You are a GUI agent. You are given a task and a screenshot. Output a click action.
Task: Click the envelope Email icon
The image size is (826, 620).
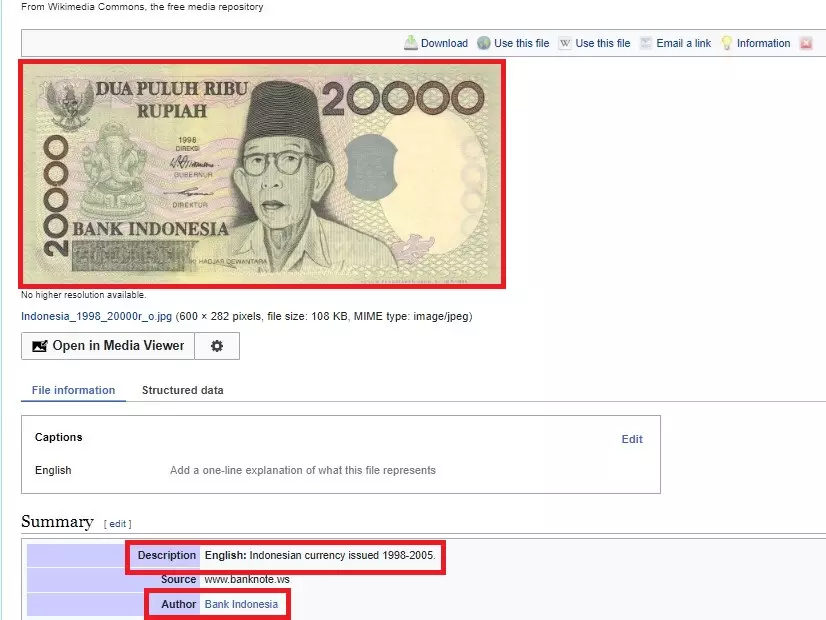[x=646, y=43]
